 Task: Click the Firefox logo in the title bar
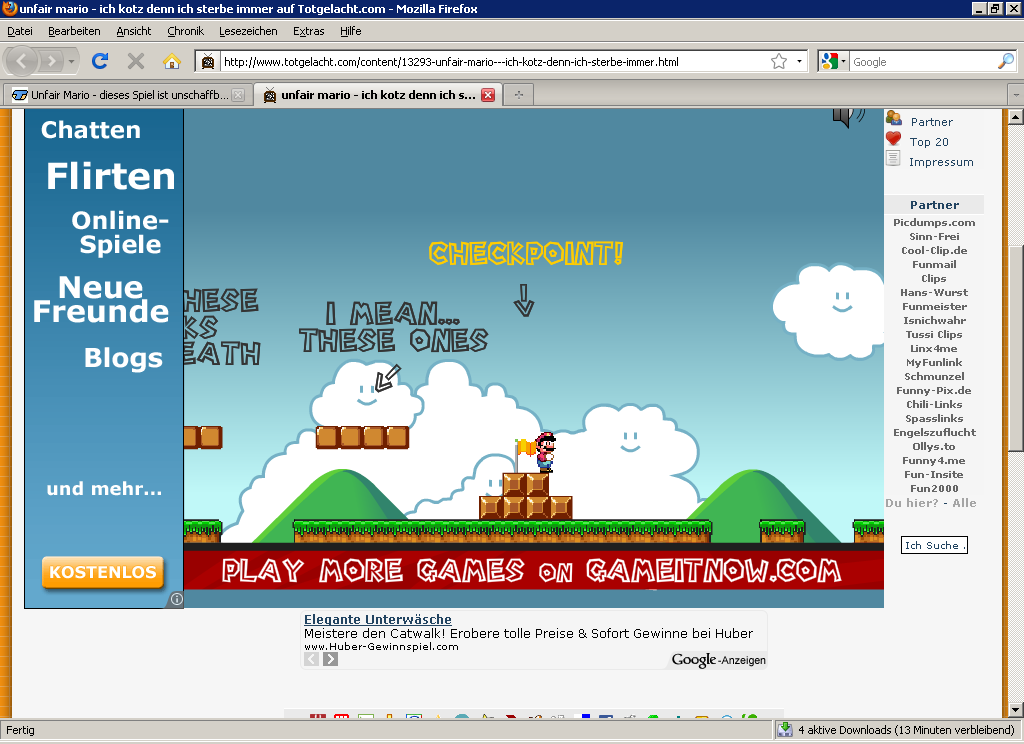[10, 8]
